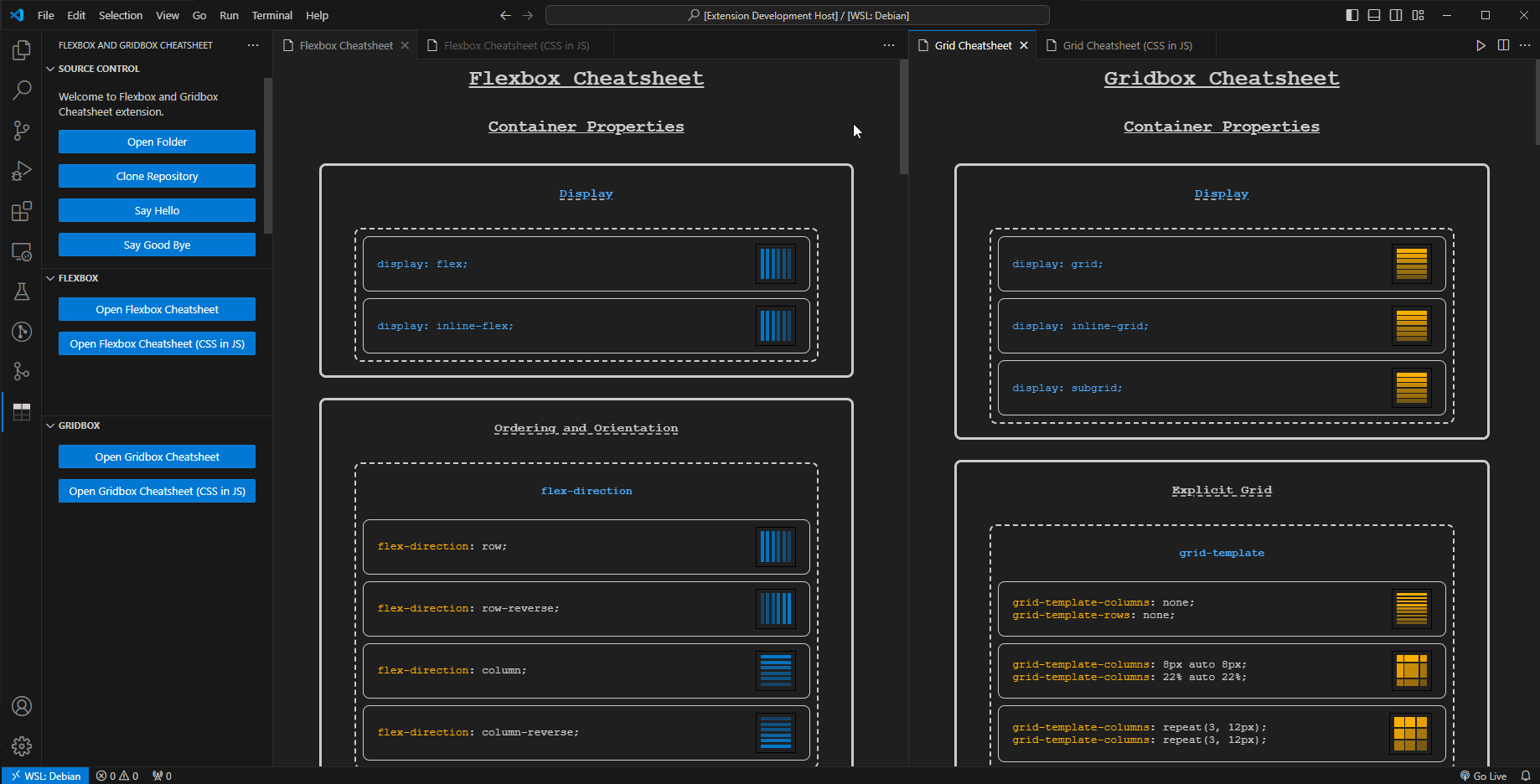Open More Actions for the Grid editor group
1540x784 pixels.
point(1525,45)
